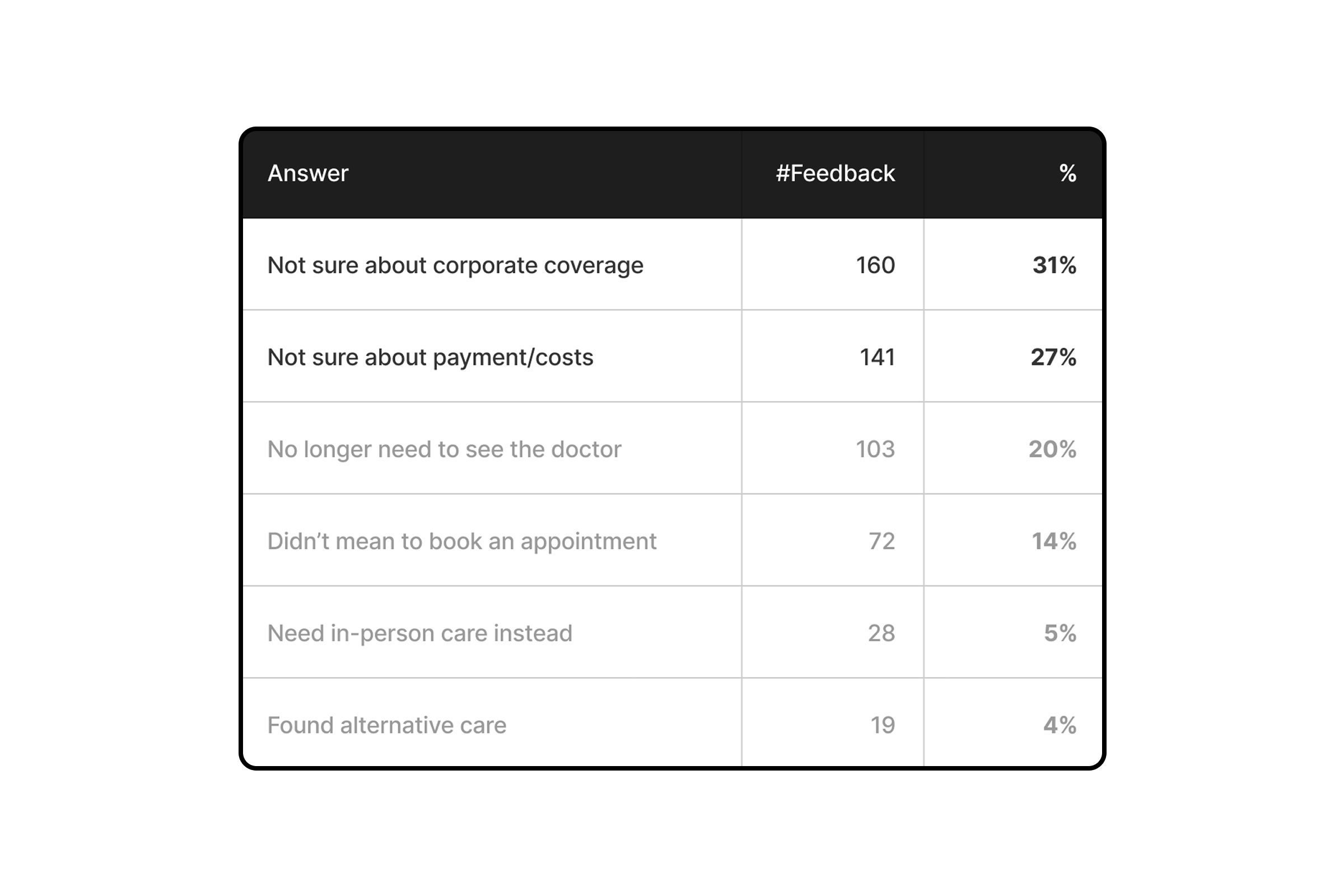Click the 27% percentage cell
Image resolution: width=1344 pixels, height=896 pixels.
pyautogui.click(x=1053, y=357)
